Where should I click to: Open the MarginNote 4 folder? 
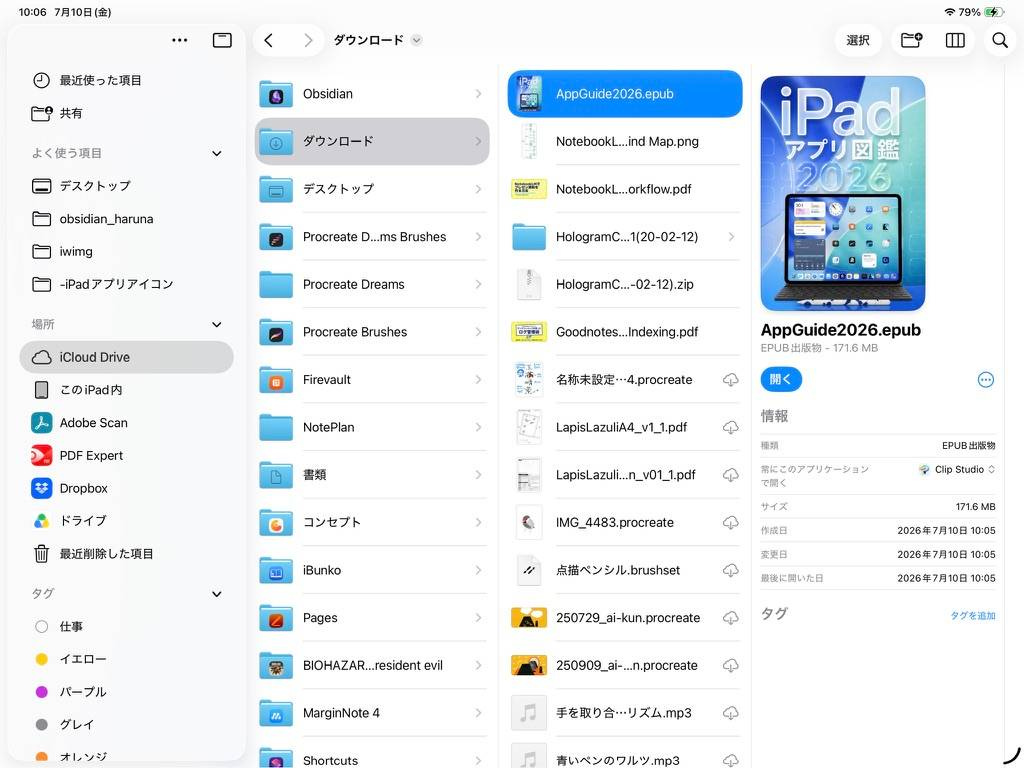pyautogui.click(x=372, y=712)
